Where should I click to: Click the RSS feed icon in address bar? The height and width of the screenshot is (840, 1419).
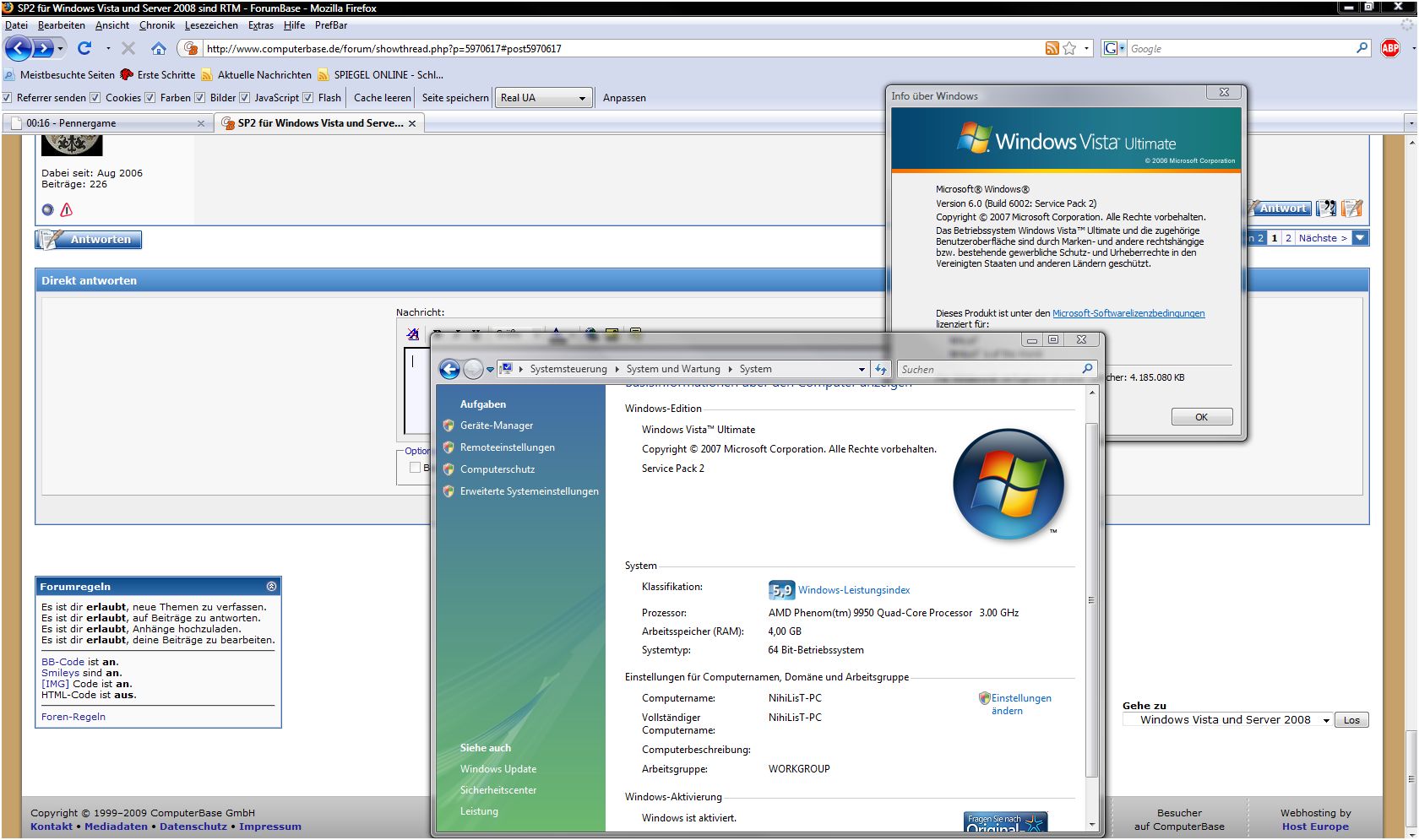click(x=1052, y=48)
